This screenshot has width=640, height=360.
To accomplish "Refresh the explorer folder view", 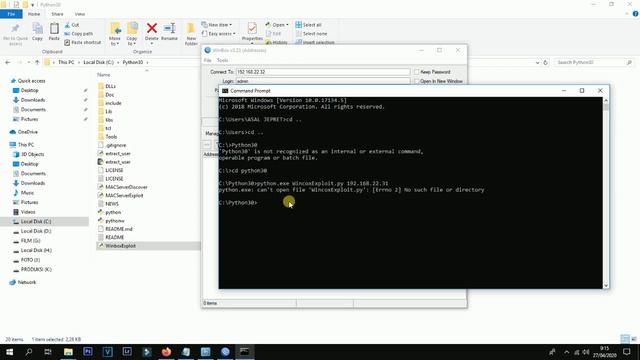I will coord(545,62).
